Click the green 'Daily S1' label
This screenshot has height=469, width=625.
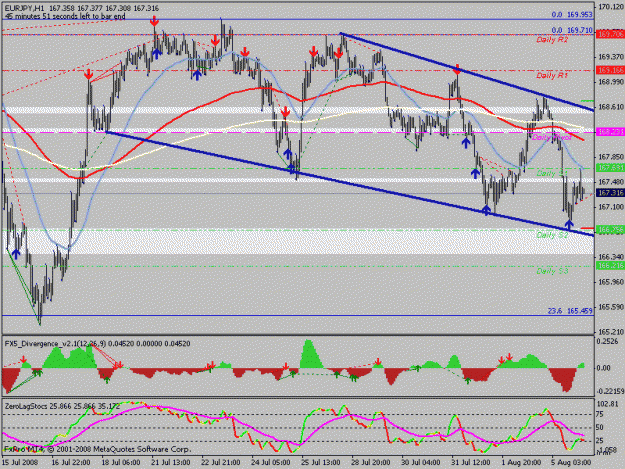tap(552, 173)
